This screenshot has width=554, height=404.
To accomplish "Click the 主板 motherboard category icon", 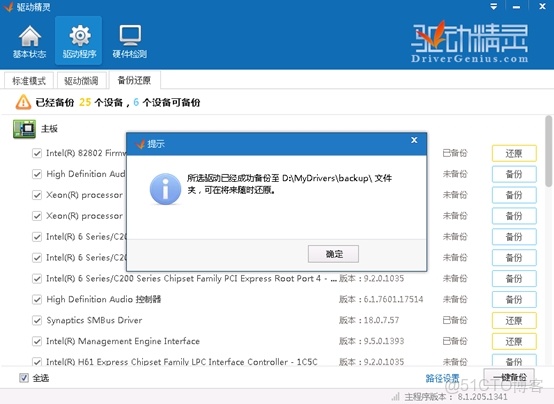I will (x=24, y=129).
